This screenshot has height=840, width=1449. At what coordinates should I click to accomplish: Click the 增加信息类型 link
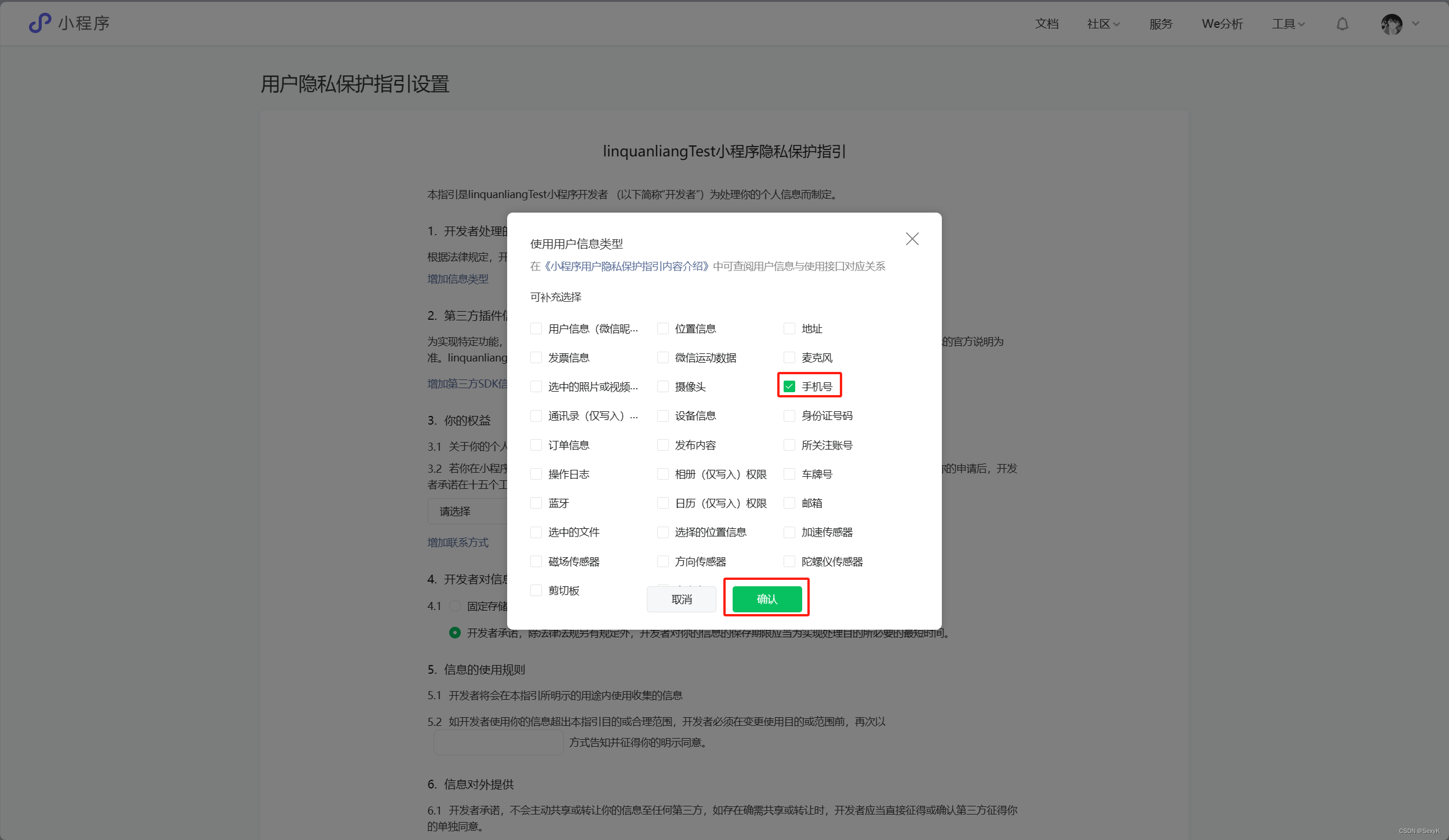tap(458, 279)
